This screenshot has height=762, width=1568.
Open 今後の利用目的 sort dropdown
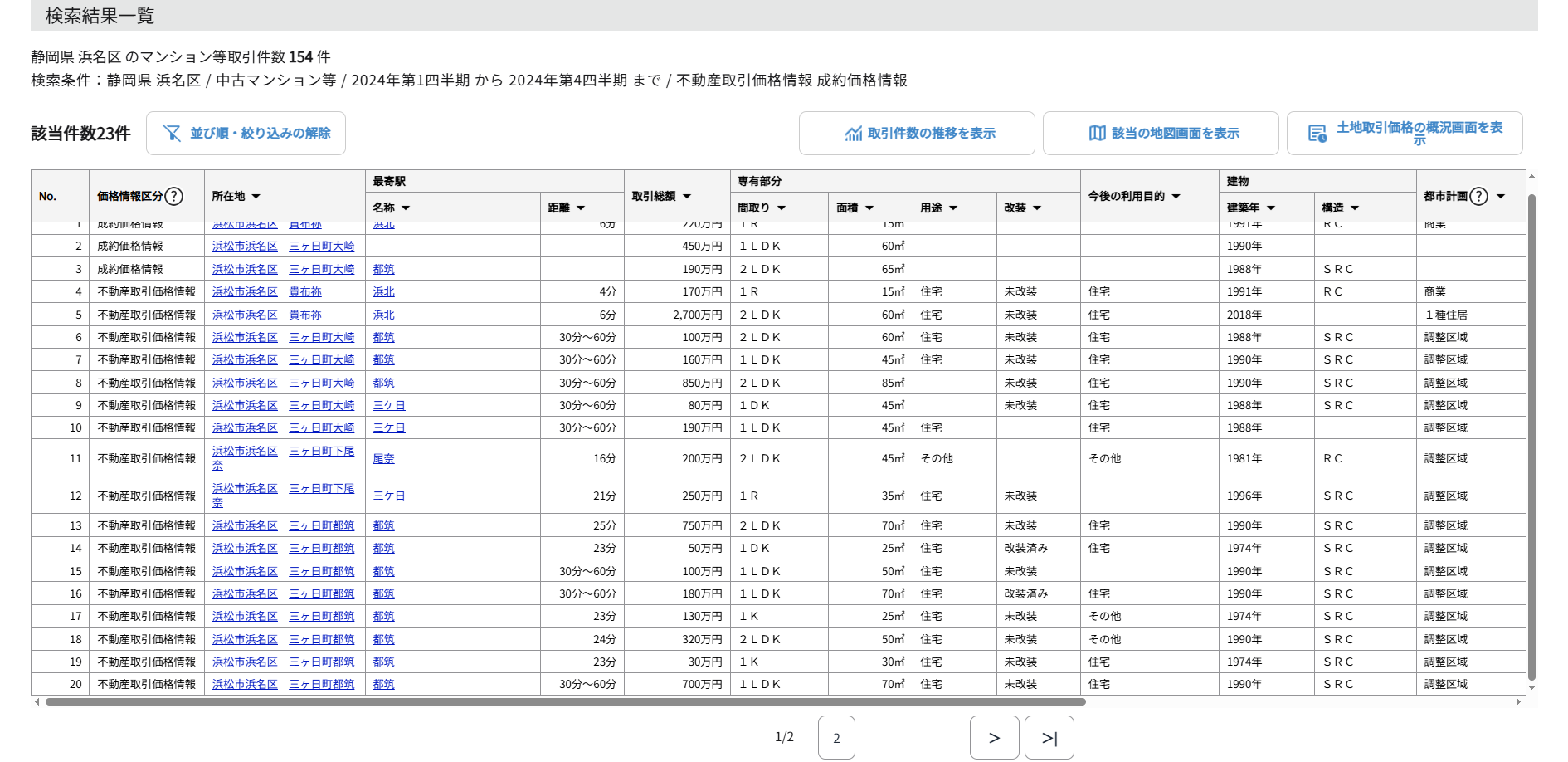tap(1176, 197)
